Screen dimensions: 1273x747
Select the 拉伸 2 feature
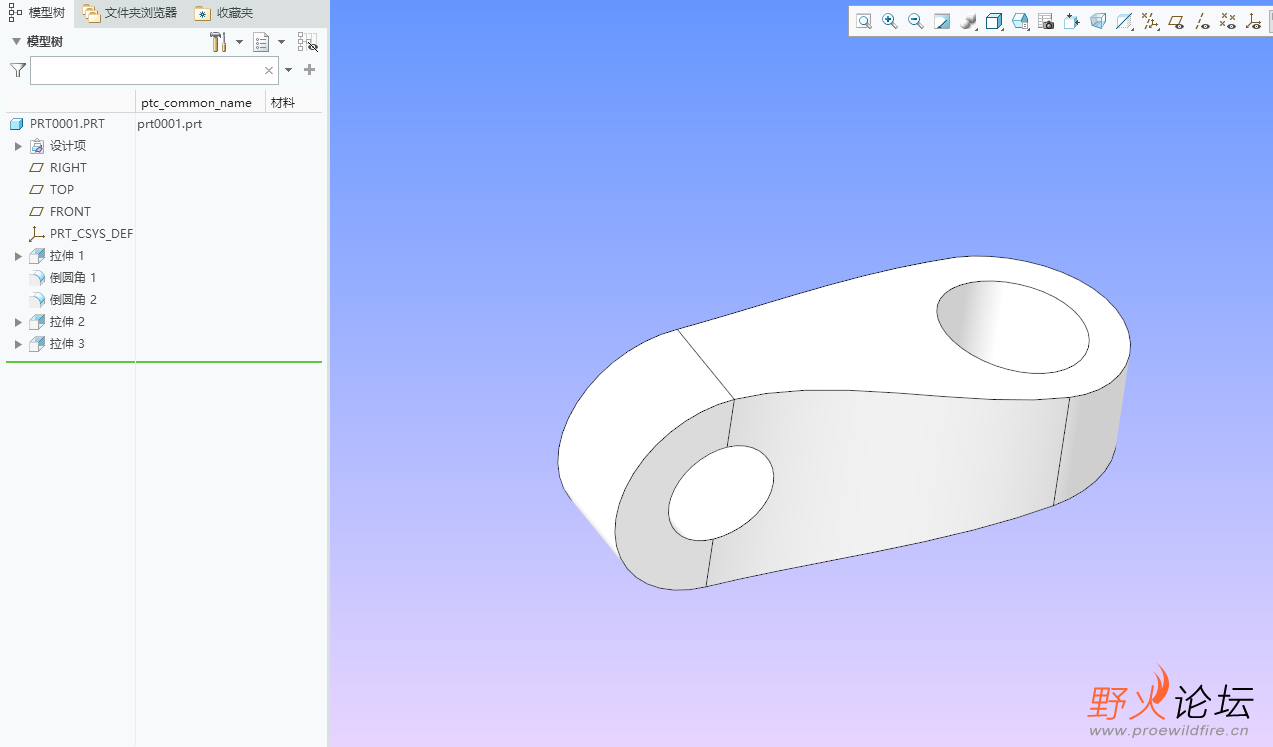(x=67, y=322)
